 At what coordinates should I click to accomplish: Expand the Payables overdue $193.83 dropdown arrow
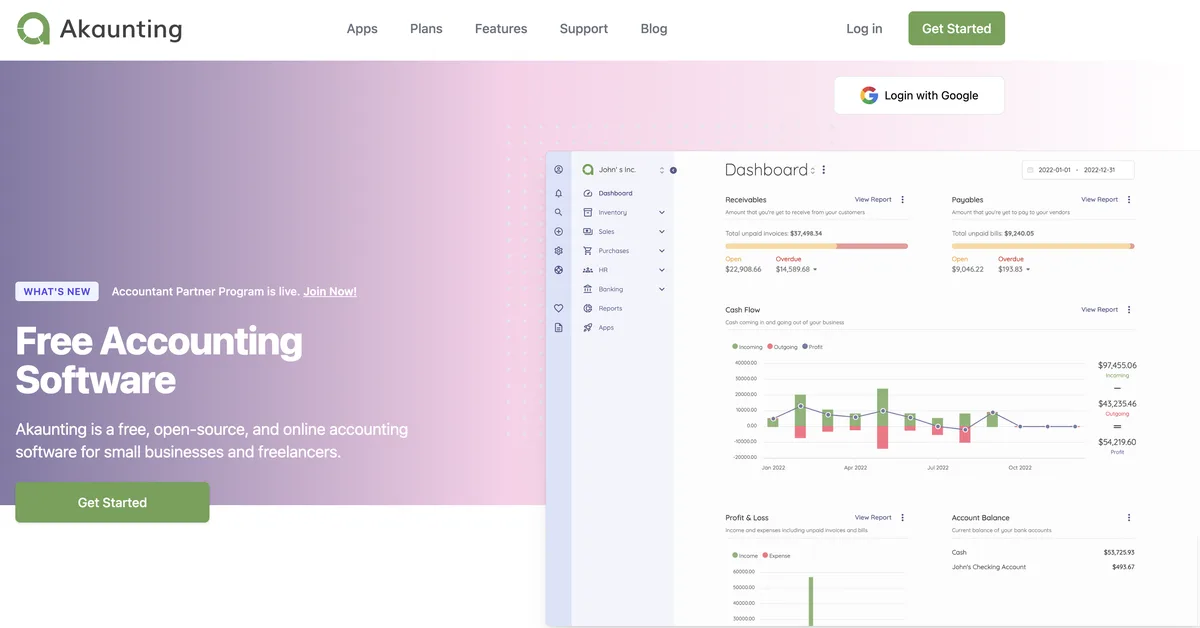[x=1028, y=270]
